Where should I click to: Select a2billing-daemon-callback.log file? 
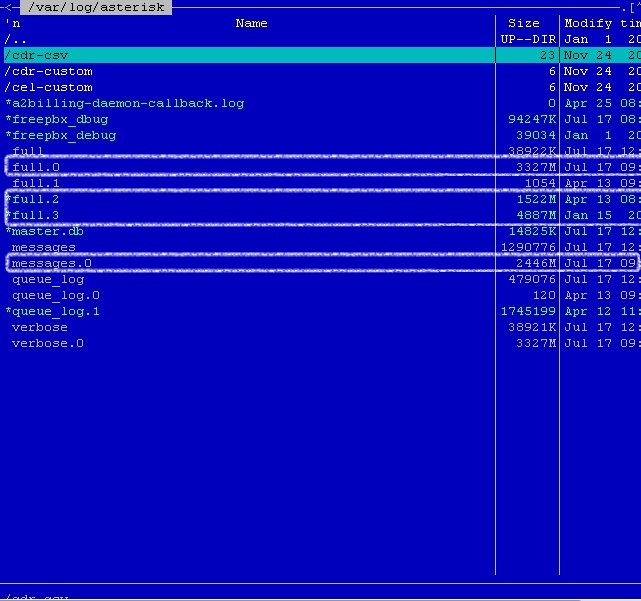pos(124,103)
